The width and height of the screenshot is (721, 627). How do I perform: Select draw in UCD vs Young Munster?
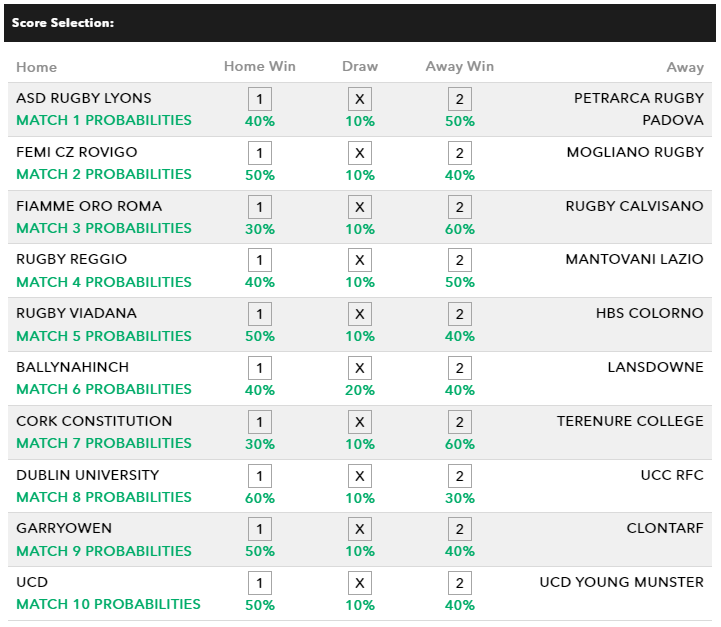(360, 583)
